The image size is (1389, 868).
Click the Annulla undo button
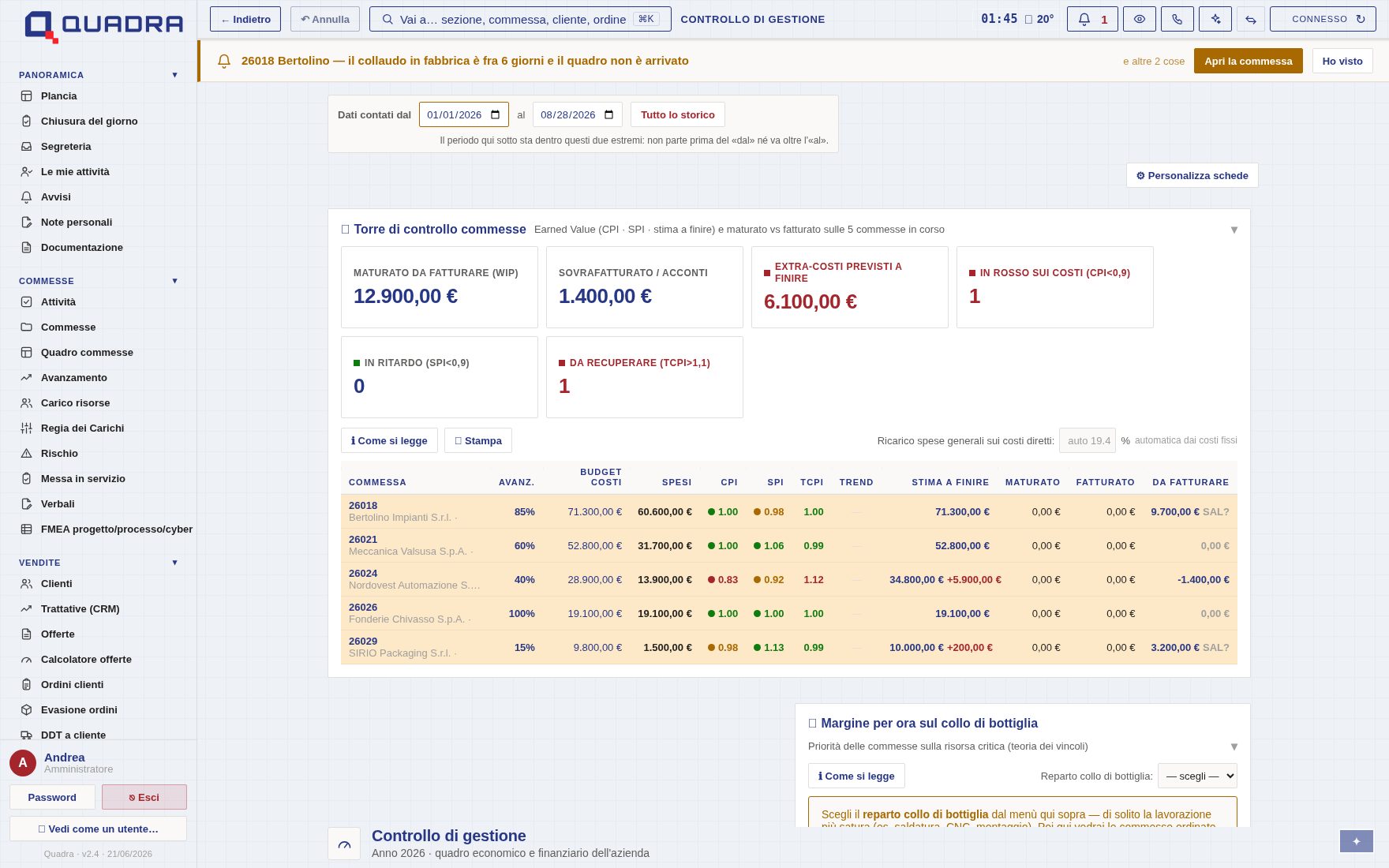click(325, 19)
